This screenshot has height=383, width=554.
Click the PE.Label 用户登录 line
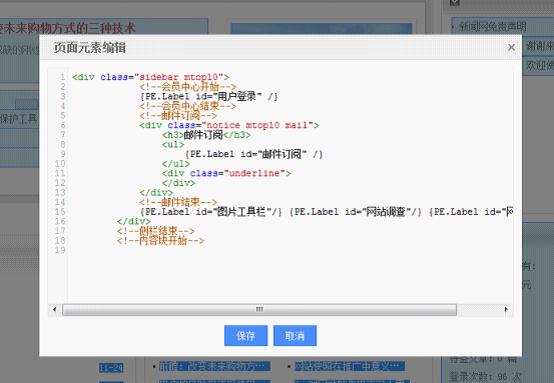click(209, 96)
